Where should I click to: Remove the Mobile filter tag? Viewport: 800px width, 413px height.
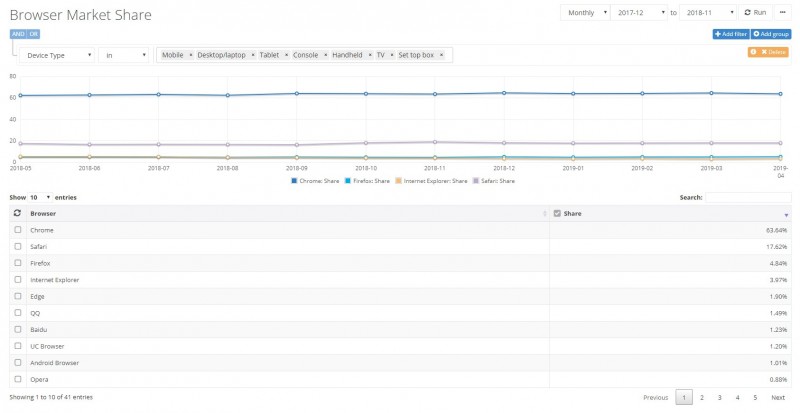pos(191,55)
